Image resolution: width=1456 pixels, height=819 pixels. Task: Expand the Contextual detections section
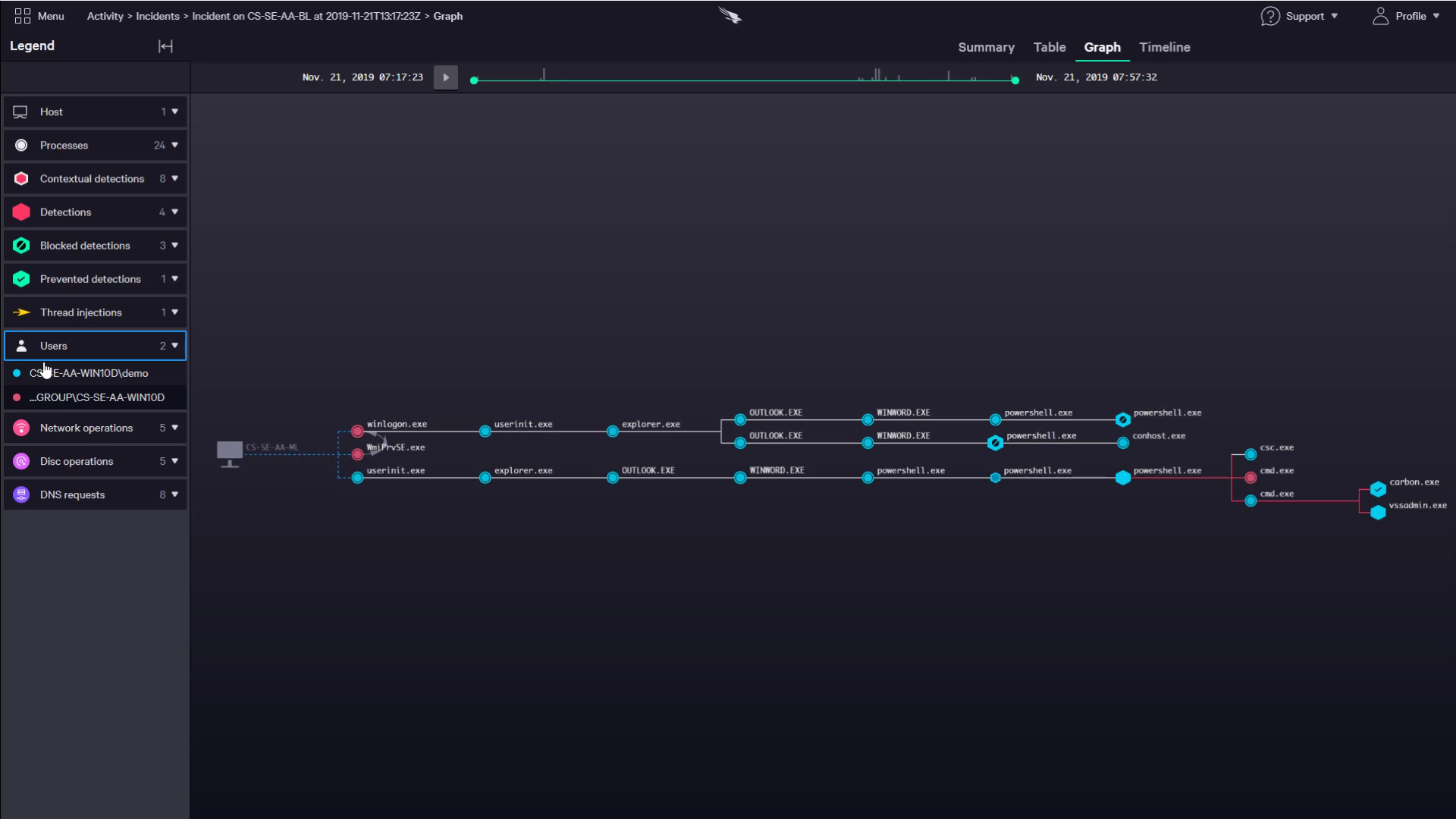pyautogui.click(x=175, y=178)
